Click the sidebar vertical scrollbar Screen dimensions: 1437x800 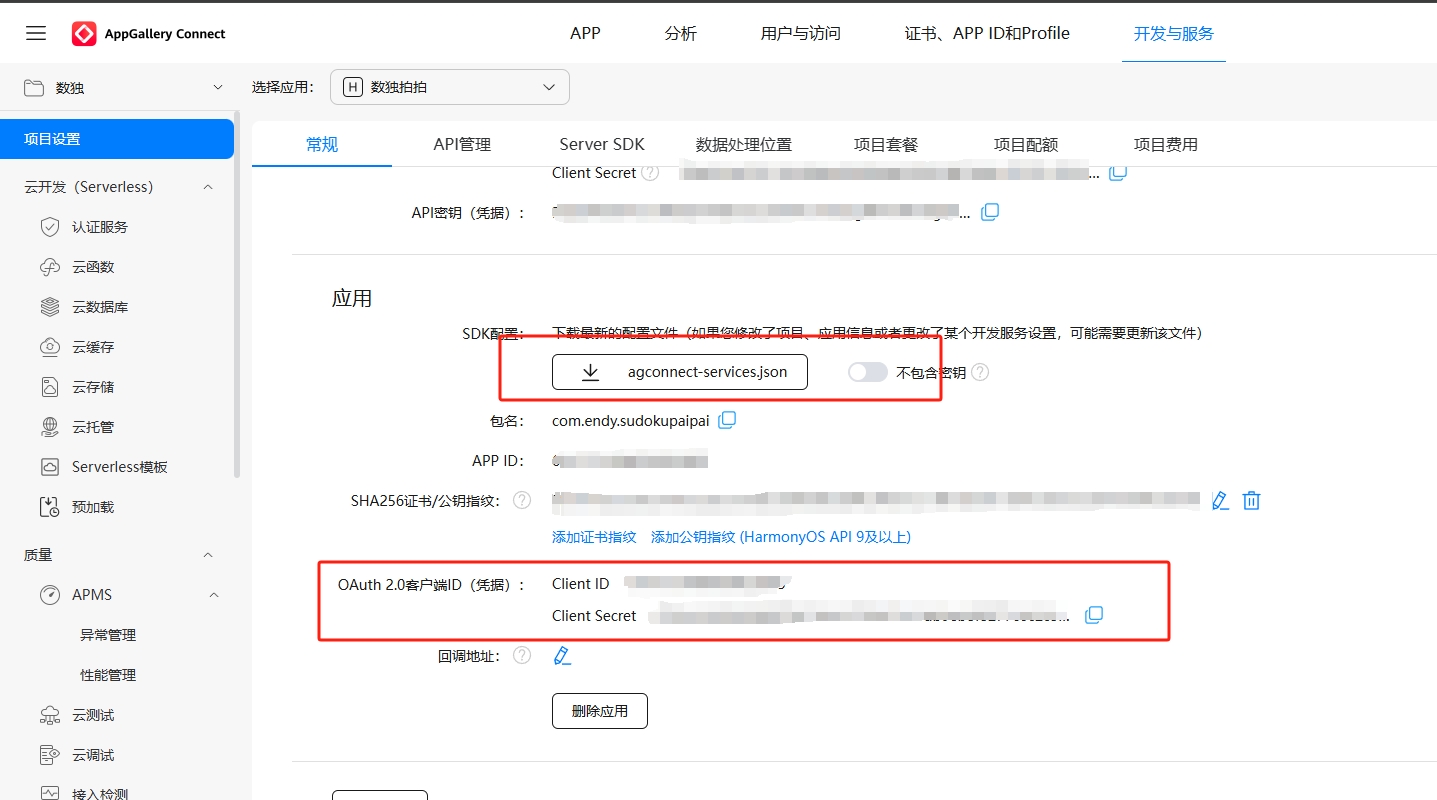(237, 295)
